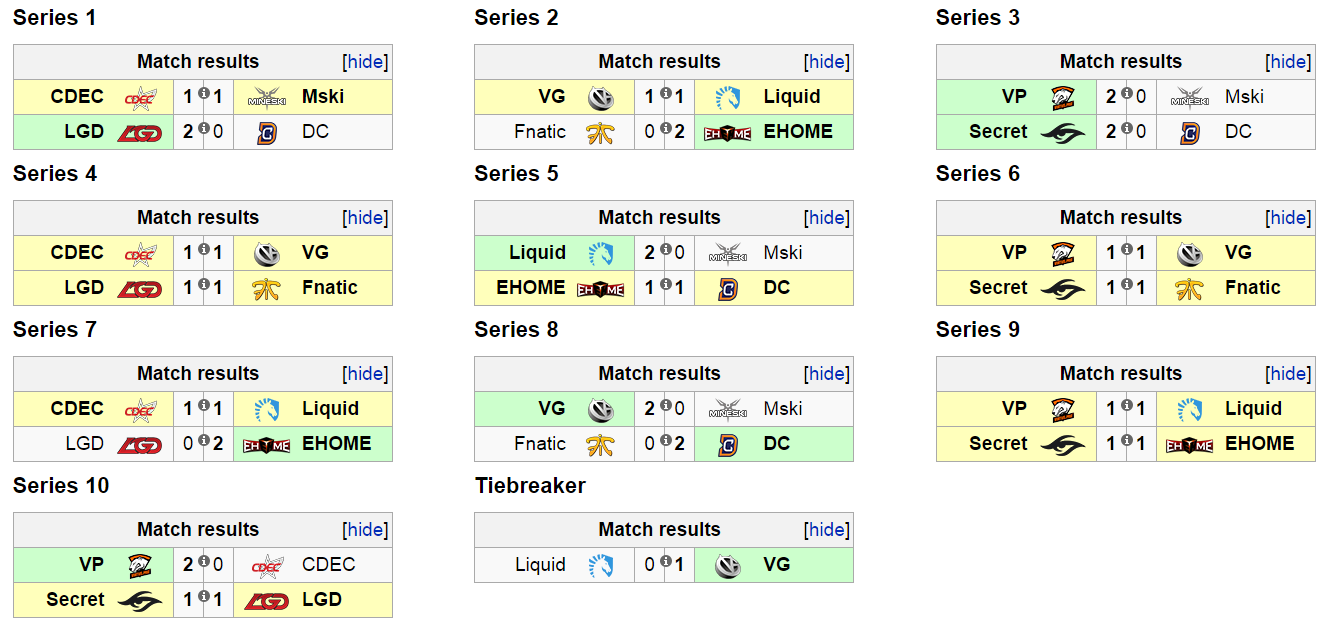This screenshot has width=1329, height=629.
Task: Hide the Tiebreaker match results
Action: pyautogui.click(x=827, y=529)
